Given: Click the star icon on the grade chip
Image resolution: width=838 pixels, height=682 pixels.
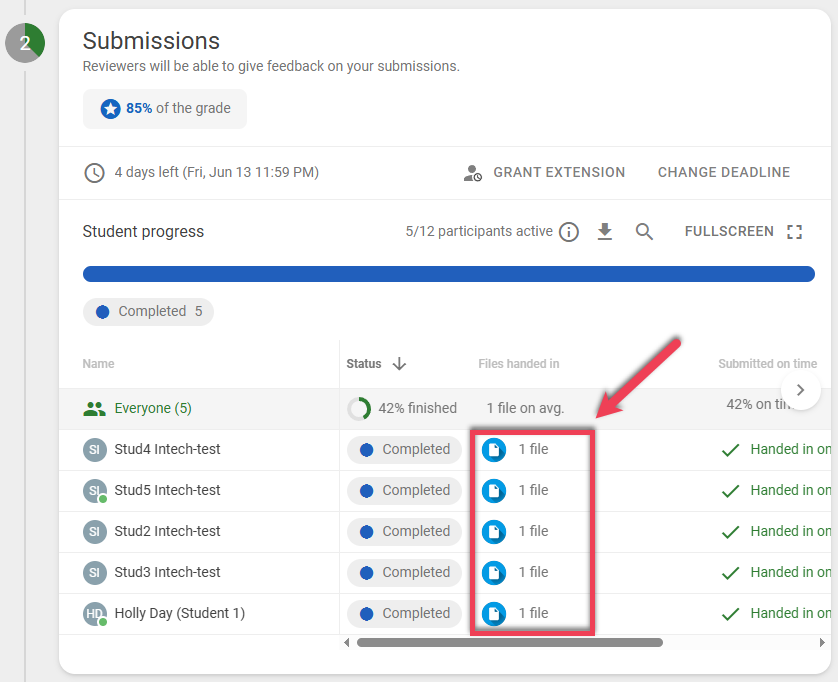Looking at the screenshot, I should (110, 110).
